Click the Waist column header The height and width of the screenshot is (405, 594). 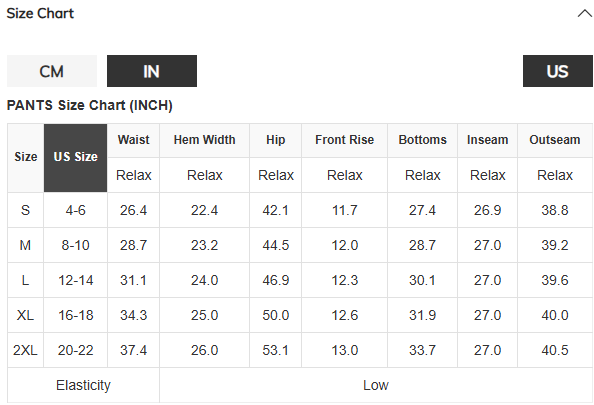click(133, 140)
